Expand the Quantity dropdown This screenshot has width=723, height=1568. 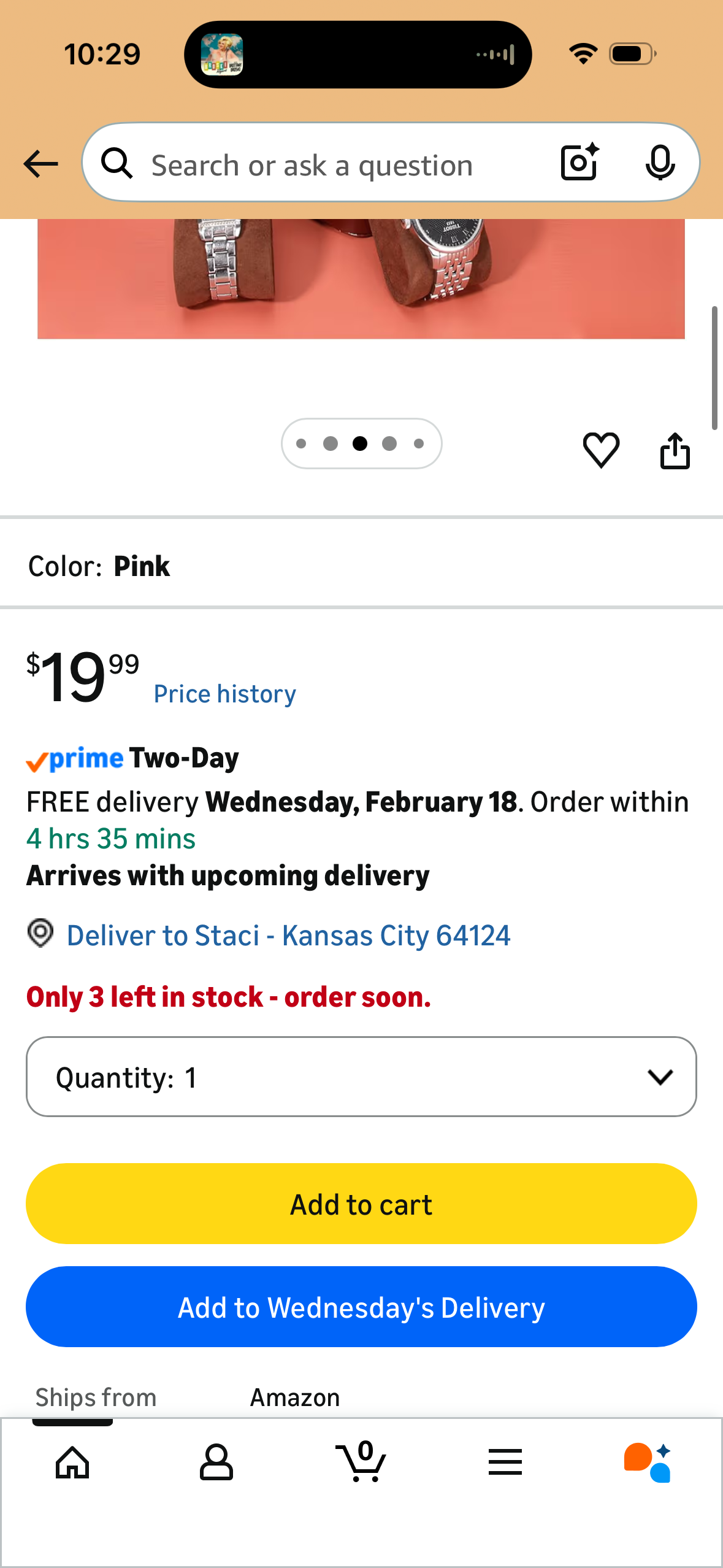pyautogui.click(x=361, y=1077)
